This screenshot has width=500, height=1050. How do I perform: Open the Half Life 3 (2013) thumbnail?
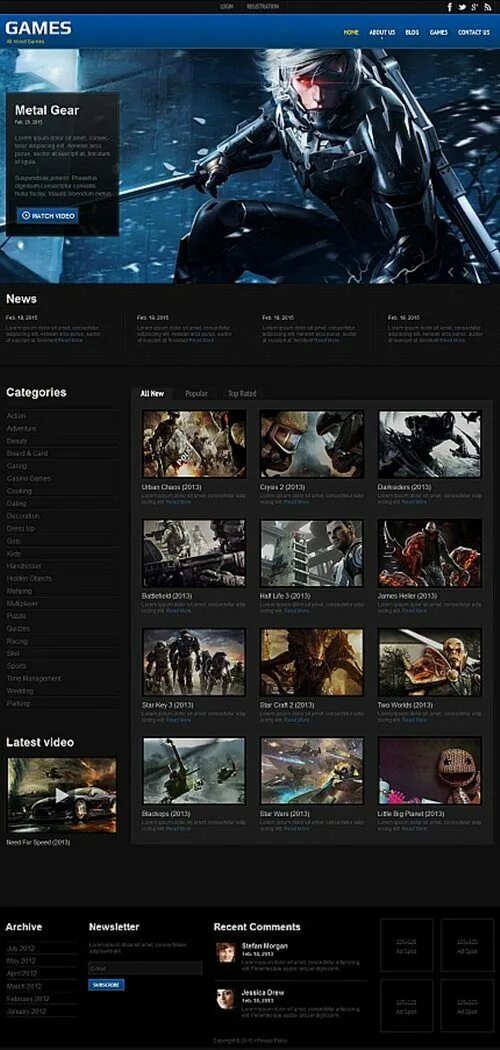click(312, 553)
